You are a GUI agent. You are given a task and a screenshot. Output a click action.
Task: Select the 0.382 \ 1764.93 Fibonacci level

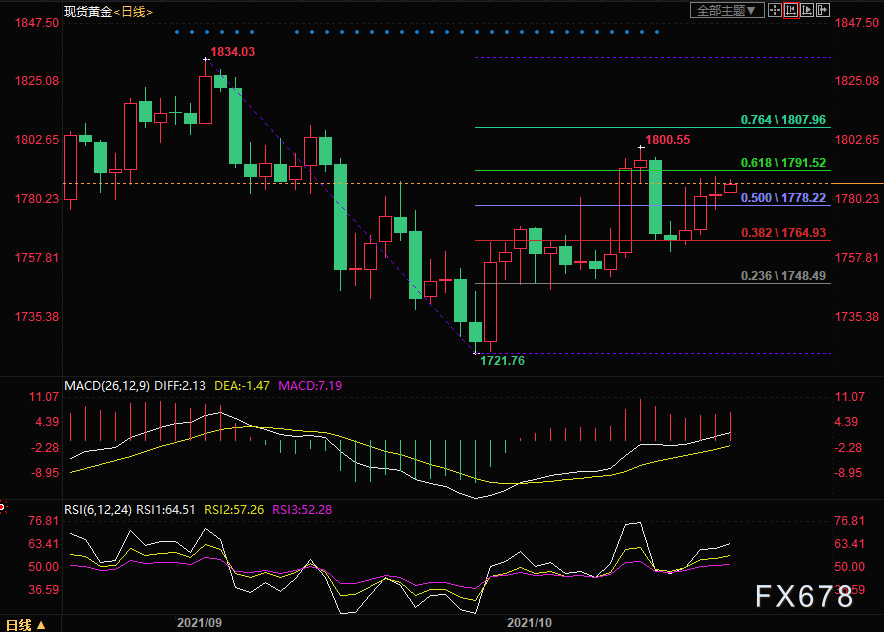783,233
